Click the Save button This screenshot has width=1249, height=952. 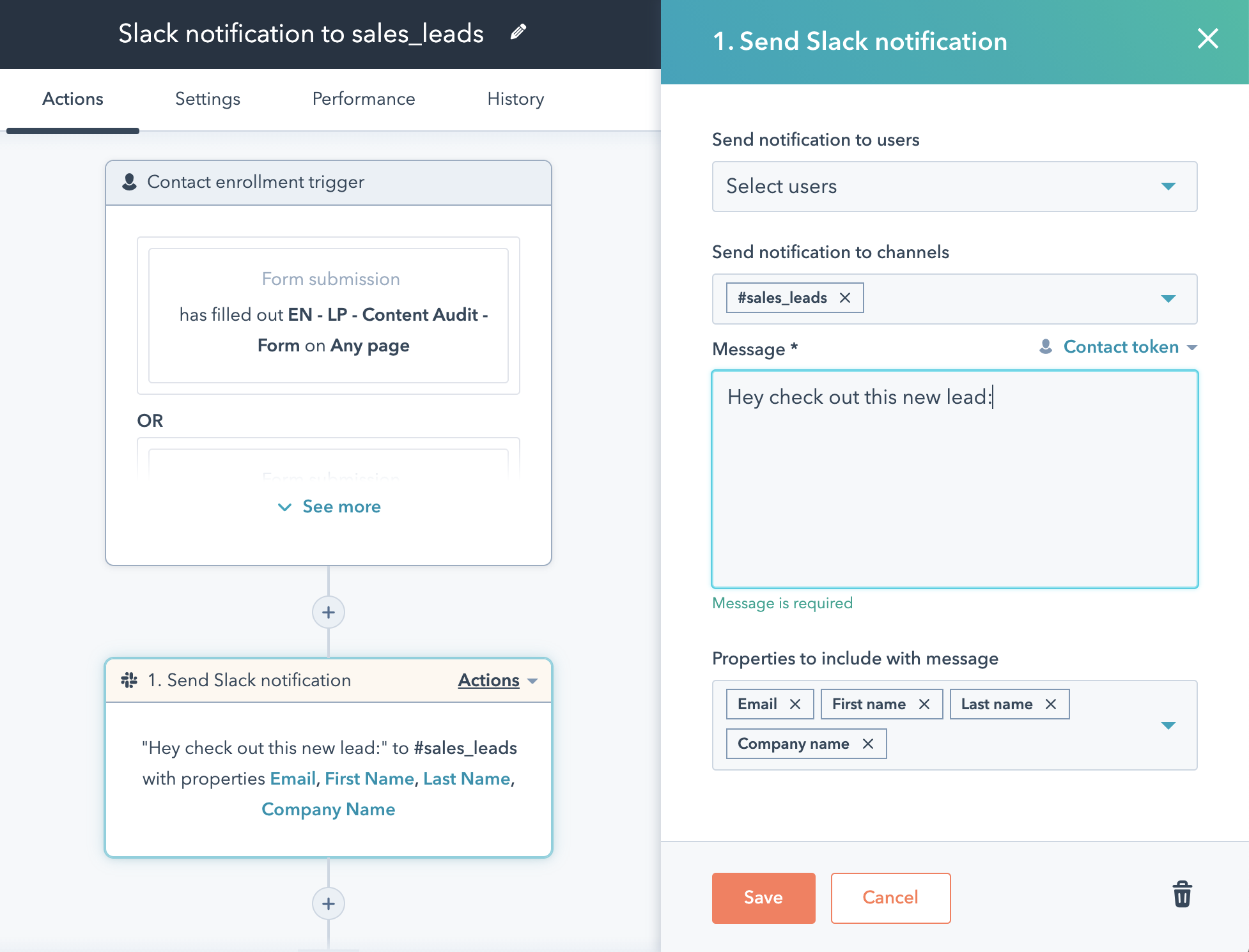coord(763,898)
